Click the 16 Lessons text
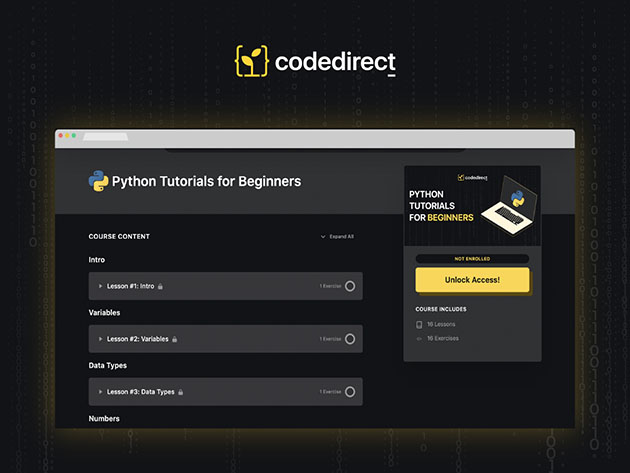630x473 pixels. tap(441, 324)
